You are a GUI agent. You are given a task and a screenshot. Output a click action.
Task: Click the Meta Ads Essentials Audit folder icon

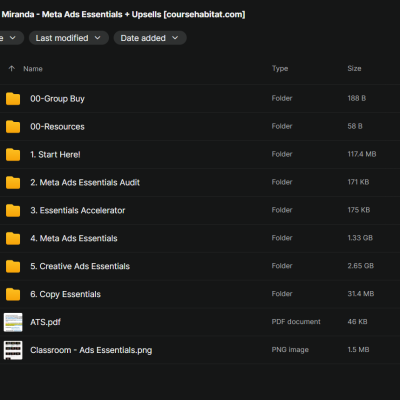[13, 183]
